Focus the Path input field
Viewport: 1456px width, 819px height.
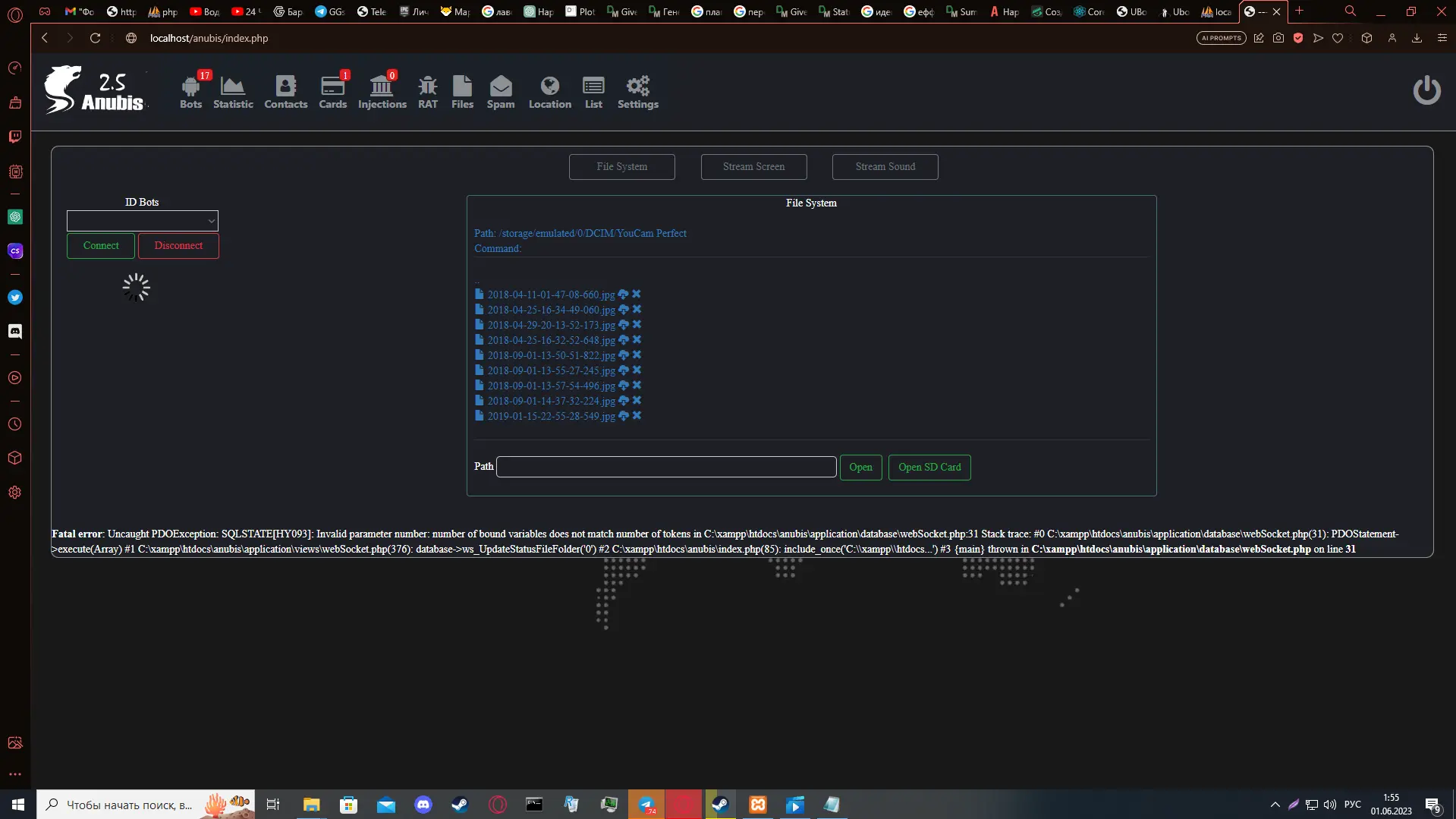(x=666, y=467)
